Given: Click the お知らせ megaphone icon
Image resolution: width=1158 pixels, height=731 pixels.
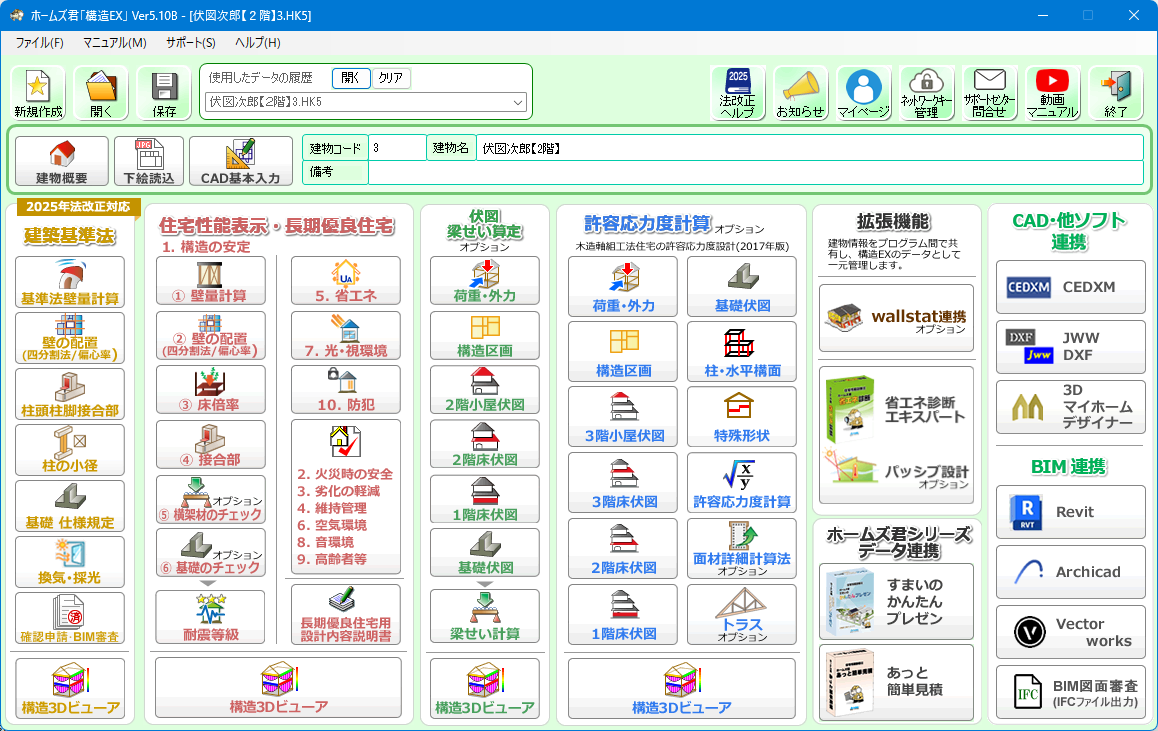Looking at the screenshot, I should click(x=800, y=93).
